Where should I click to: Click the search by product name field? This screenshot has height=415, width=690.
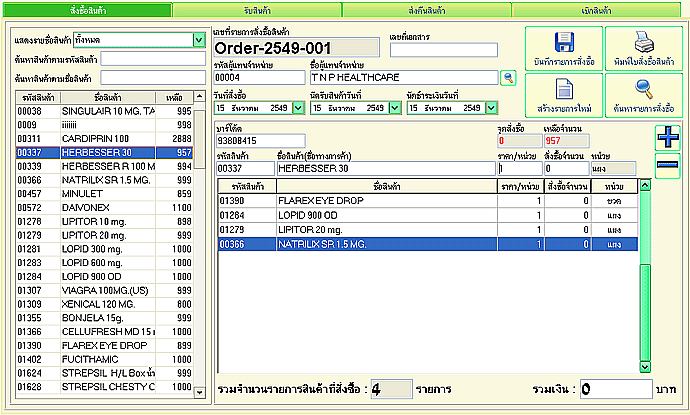tap(153, 78)
